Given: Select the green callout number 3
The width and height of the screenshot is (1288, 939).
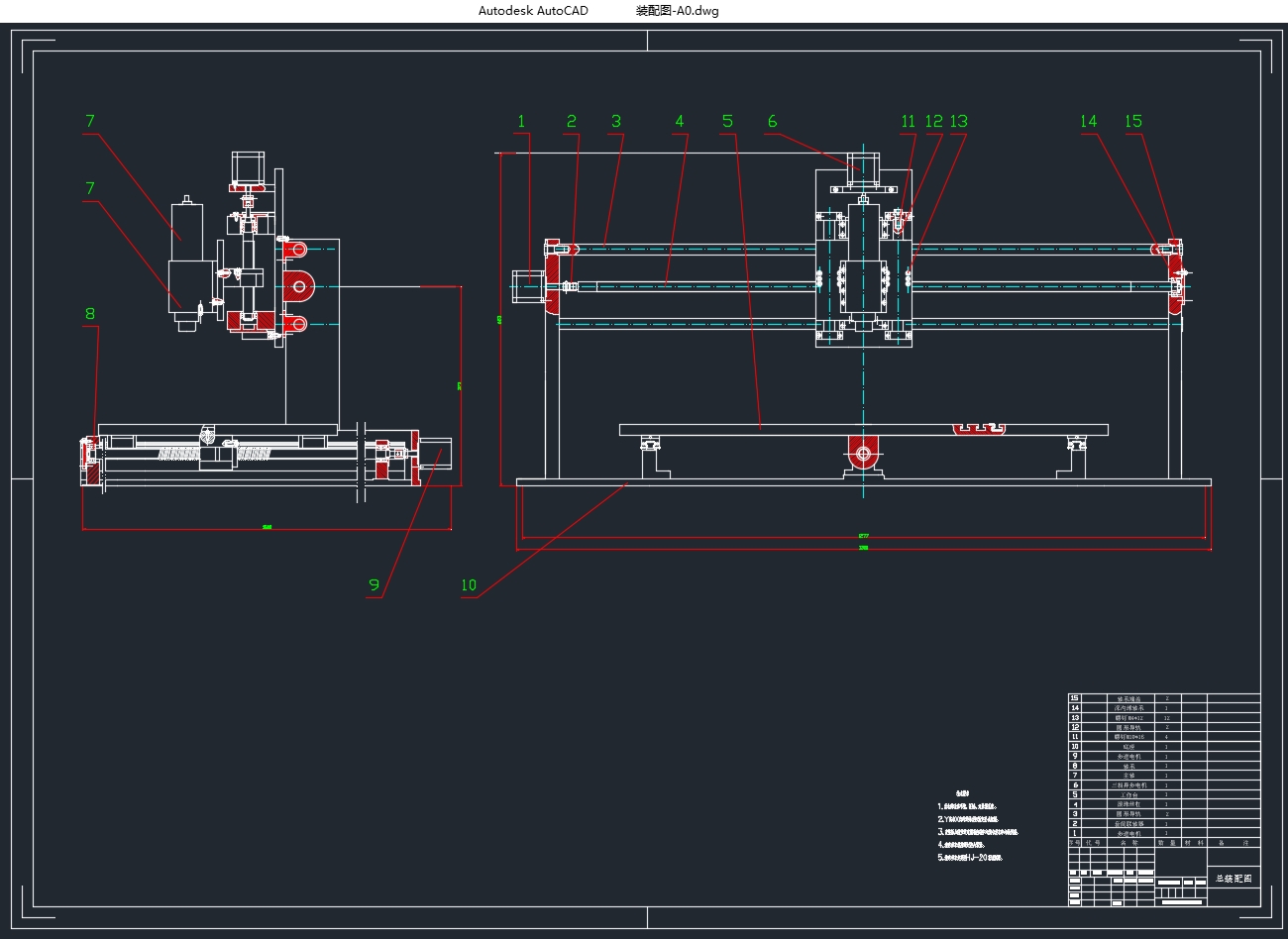Looking at the screenshot, I should click(x=616, y=122).
